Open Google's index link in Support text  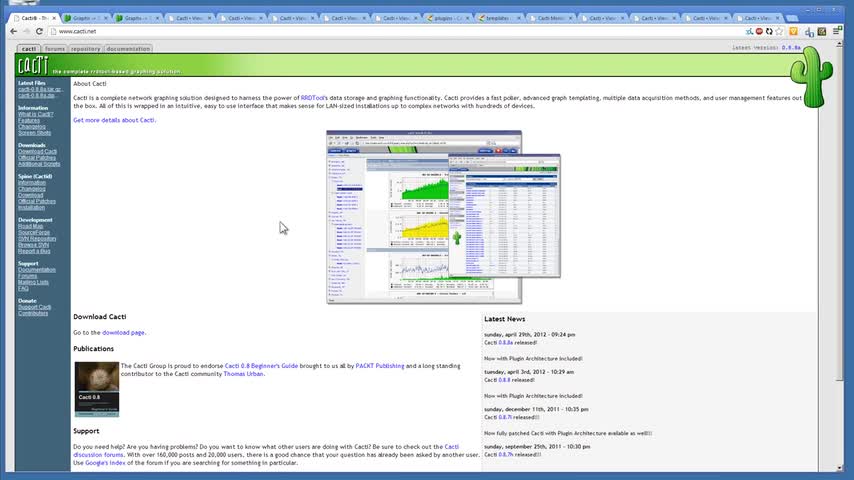pos(105,463)
